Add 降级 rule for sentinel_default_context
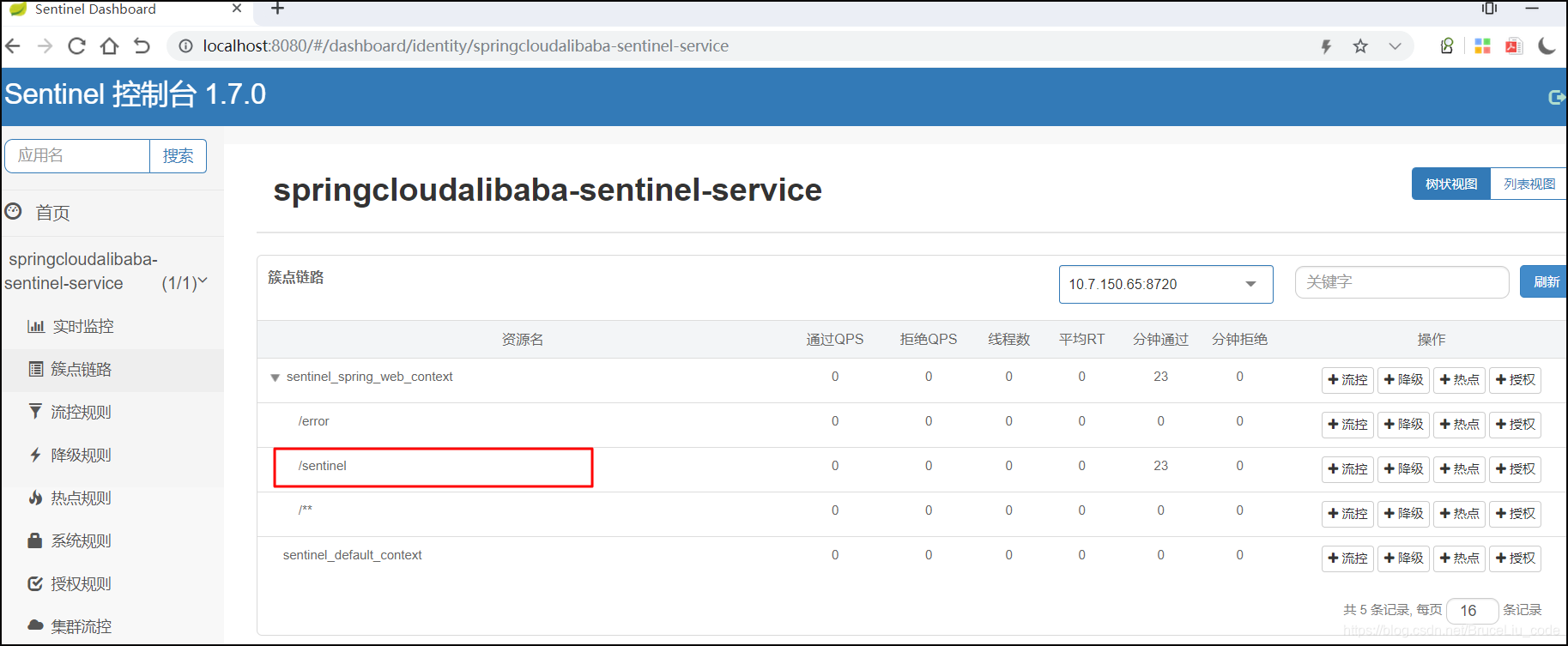Viewport: 1568px width, 646px height. (x=1403, y=558)
